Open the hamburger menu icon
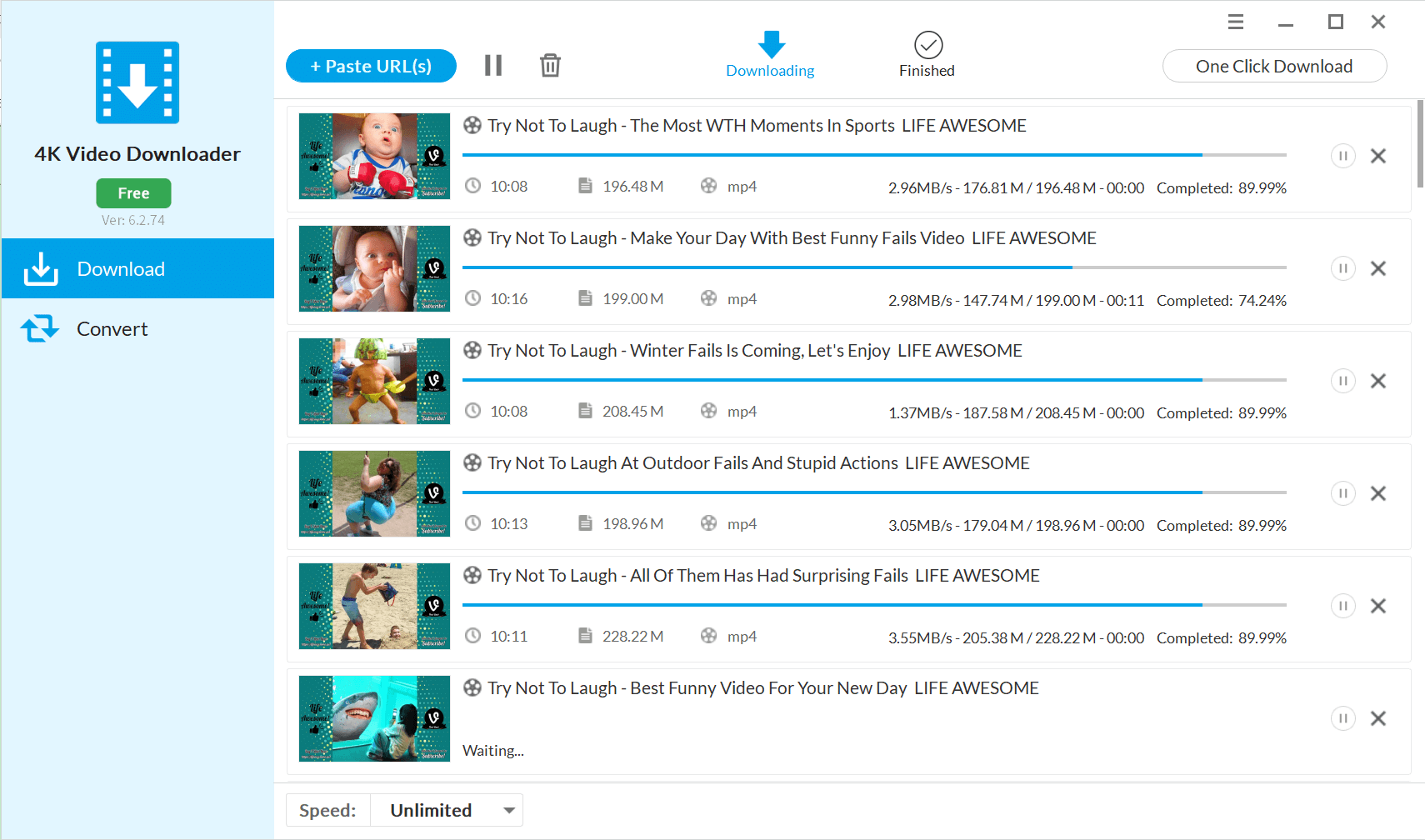The height and width of the screenshot is (840, 1425). click(x=1235, y=21)
